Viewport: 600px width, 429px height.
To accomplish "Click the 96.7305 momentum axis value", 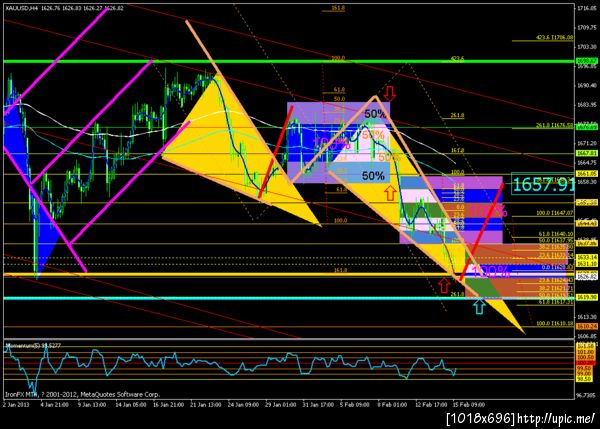I will [x=587, y=394].
